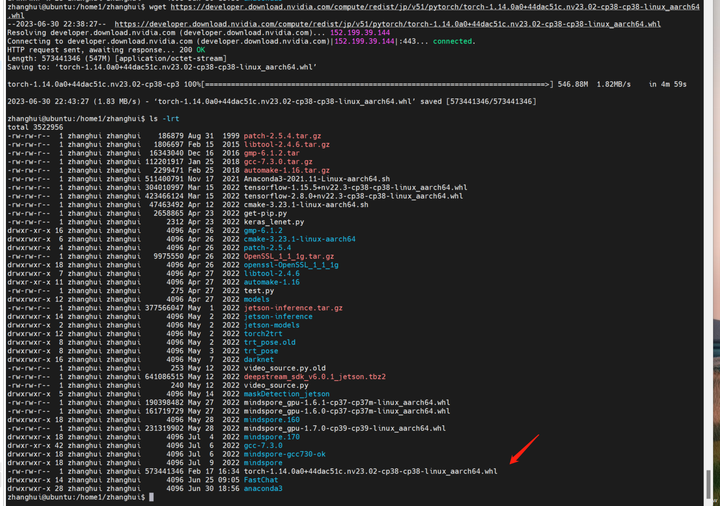The width and height of the screenshot is (720, 506).
Task: Select torch-1.14.0a0 wheel name in ls listing
Action: point(370,472)
